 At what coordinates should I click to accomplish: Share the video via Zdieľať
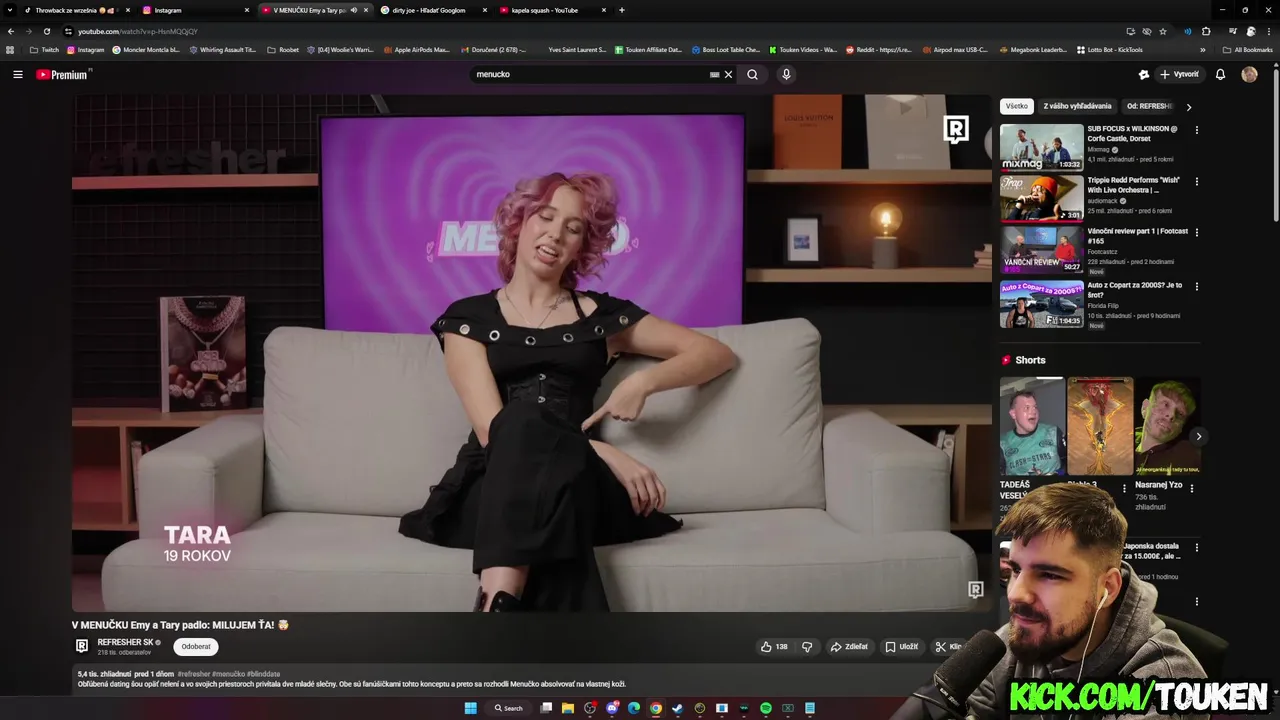(849, 647)
